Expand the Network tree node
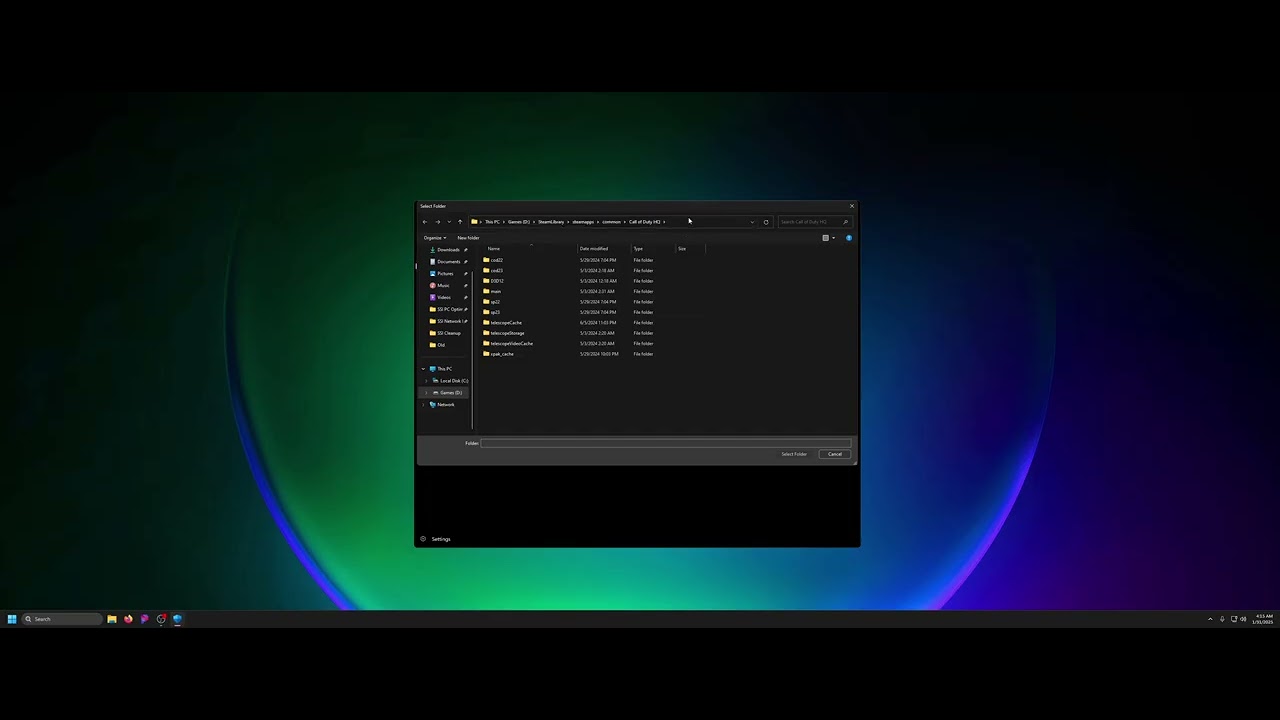This screenshot has height=720, width=1280. 423,405
